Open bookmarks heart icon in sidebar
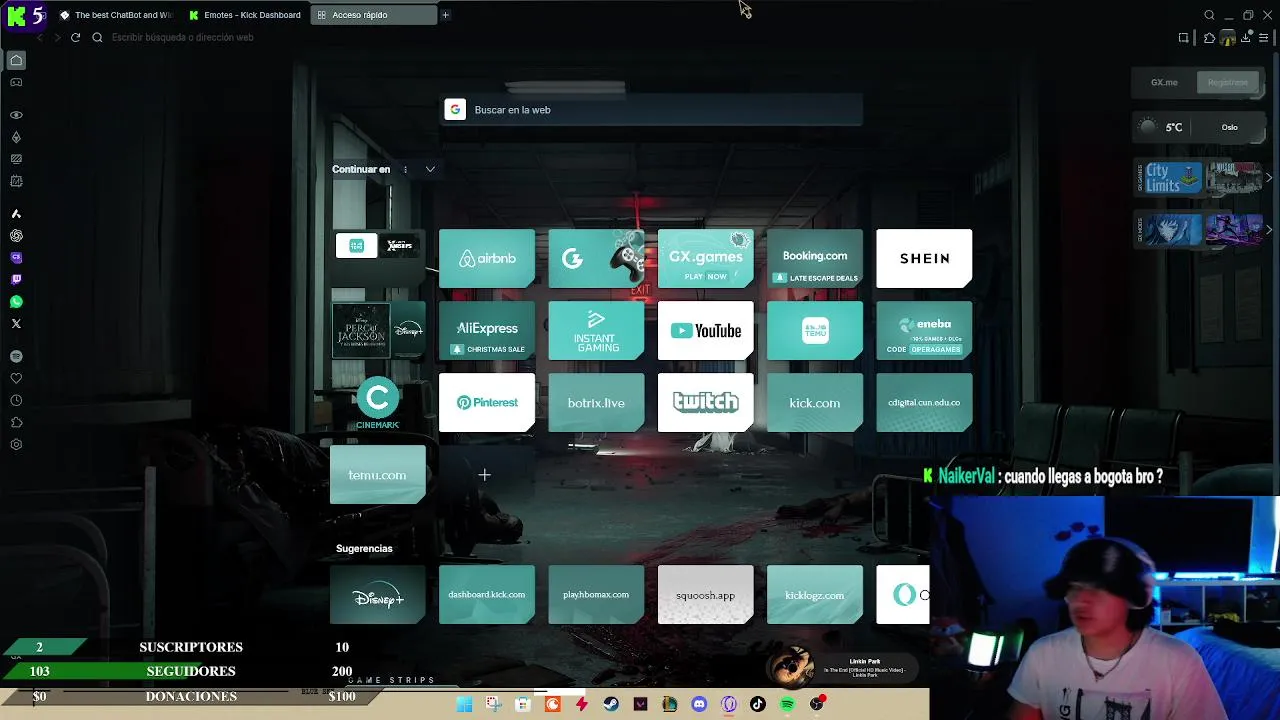Screen dimensions: 1280x720 click(16, 378)
